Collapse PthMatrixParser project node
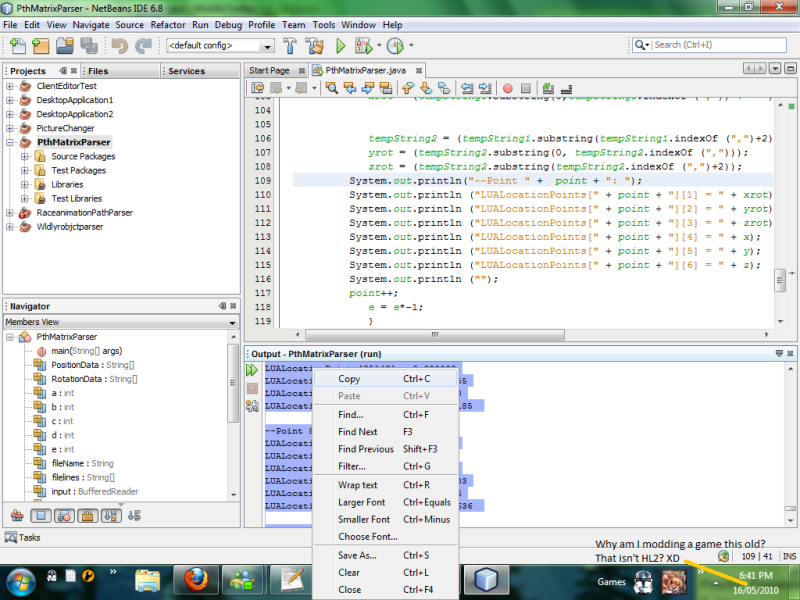 coord(10,142)
